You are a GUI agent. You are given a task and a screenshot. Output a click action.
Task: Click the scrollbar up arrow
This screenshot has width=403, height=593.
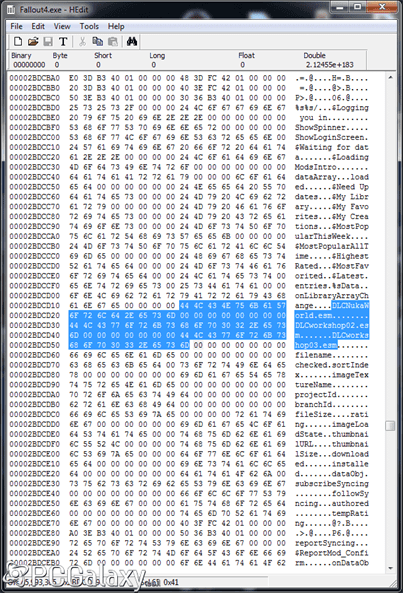click(390, 78)
